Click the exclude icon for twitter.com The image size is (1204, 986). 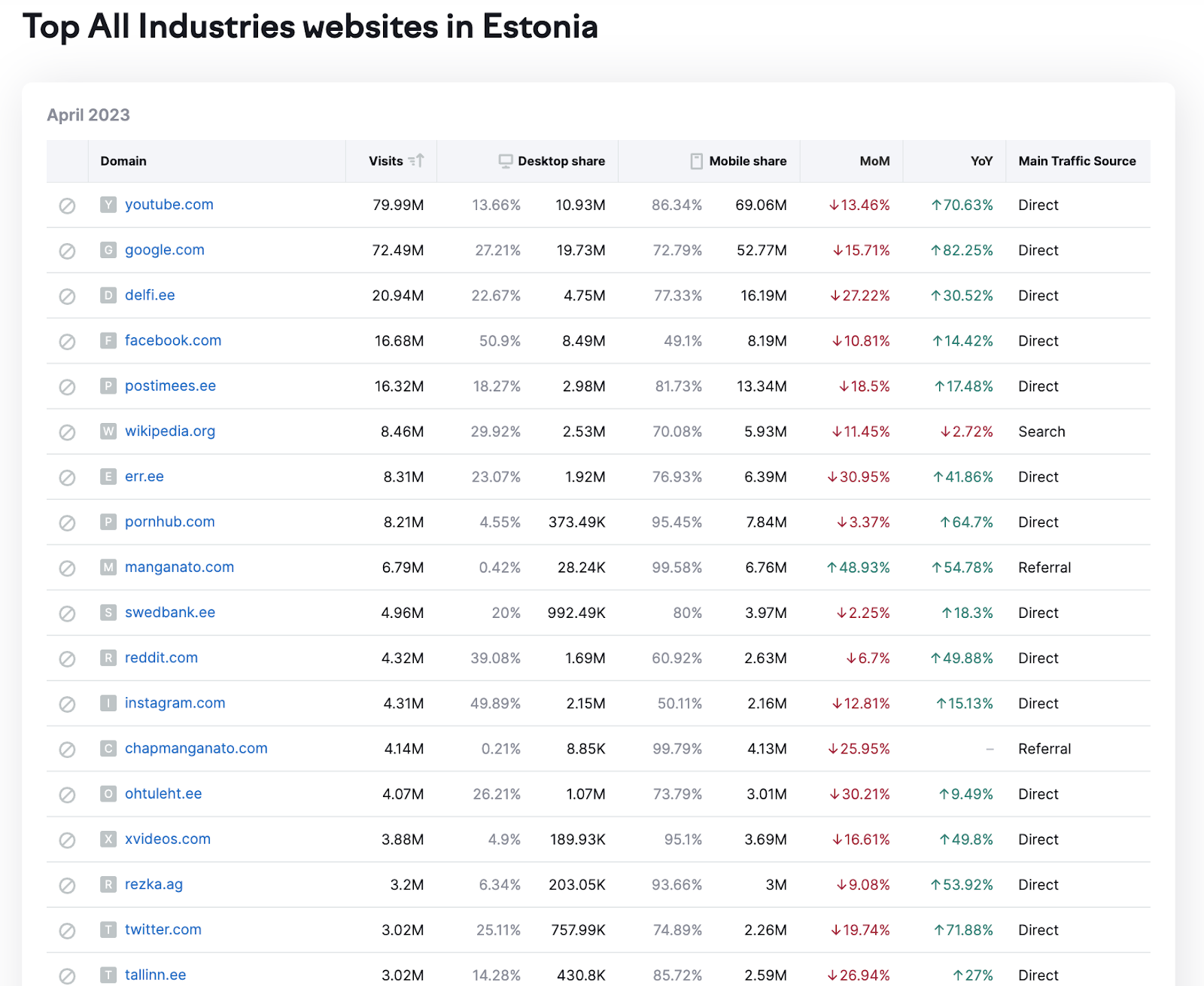pyautogui.click(x=67, y=930)
